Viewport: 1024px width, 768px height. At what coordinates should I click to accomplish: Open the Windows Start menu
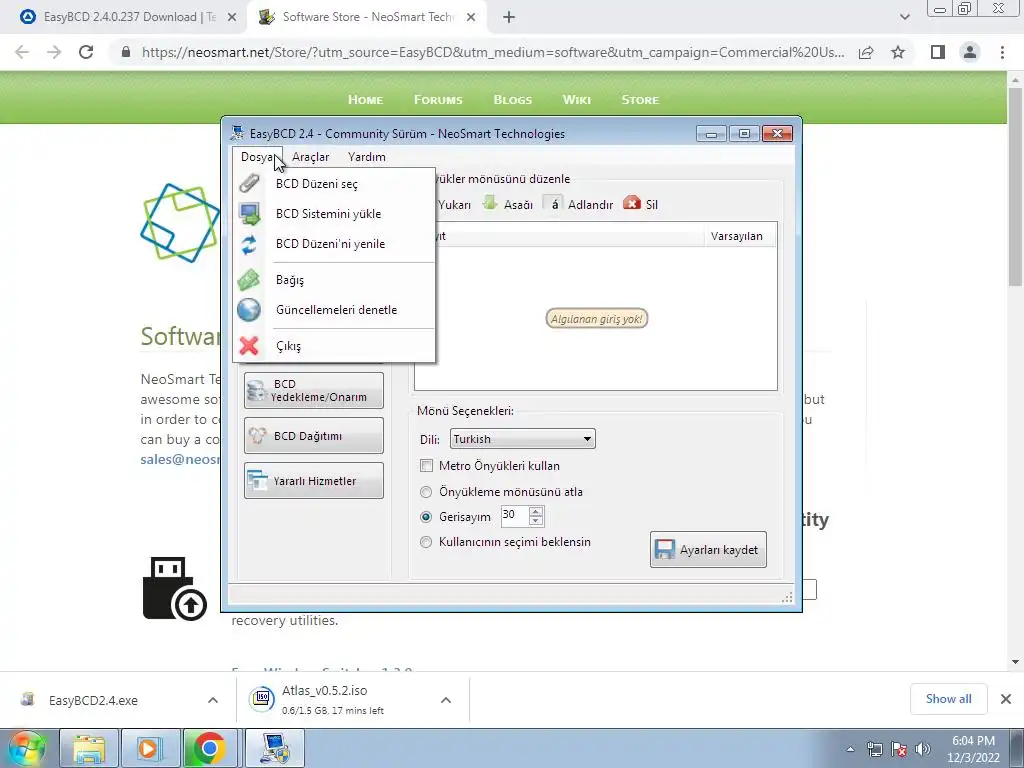[x=27, y=748]
